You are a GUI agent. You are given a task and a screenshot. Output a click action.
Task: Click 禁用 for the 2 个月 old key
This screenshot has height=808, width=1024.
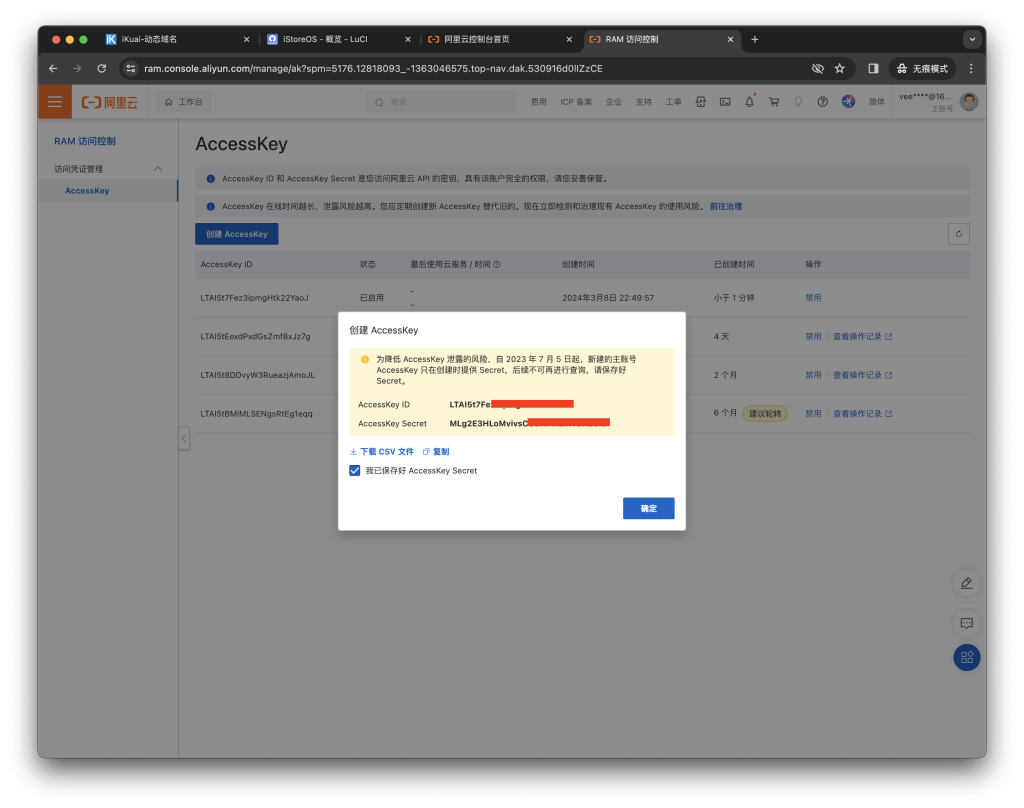(x=813, y=375)
